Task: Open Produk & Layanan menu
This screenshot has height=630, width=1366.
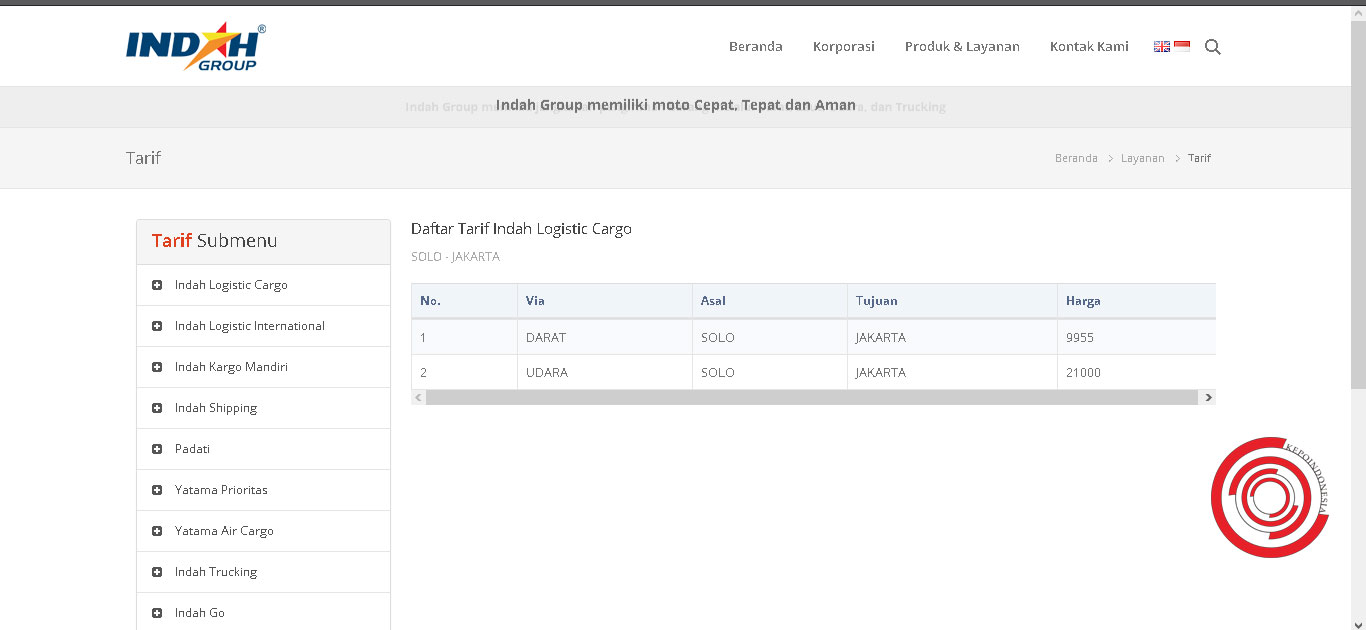Action: tap(962, 47)
